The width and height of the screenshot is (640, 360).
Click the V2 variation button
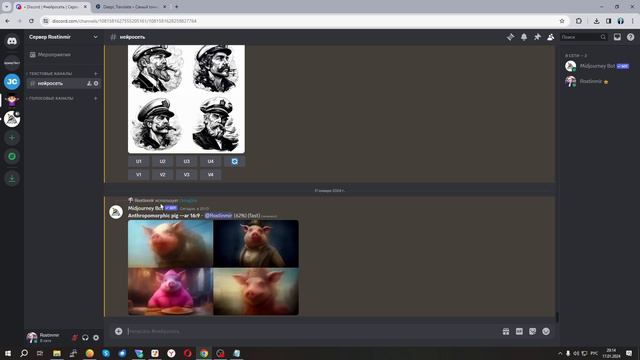(162, 175)
